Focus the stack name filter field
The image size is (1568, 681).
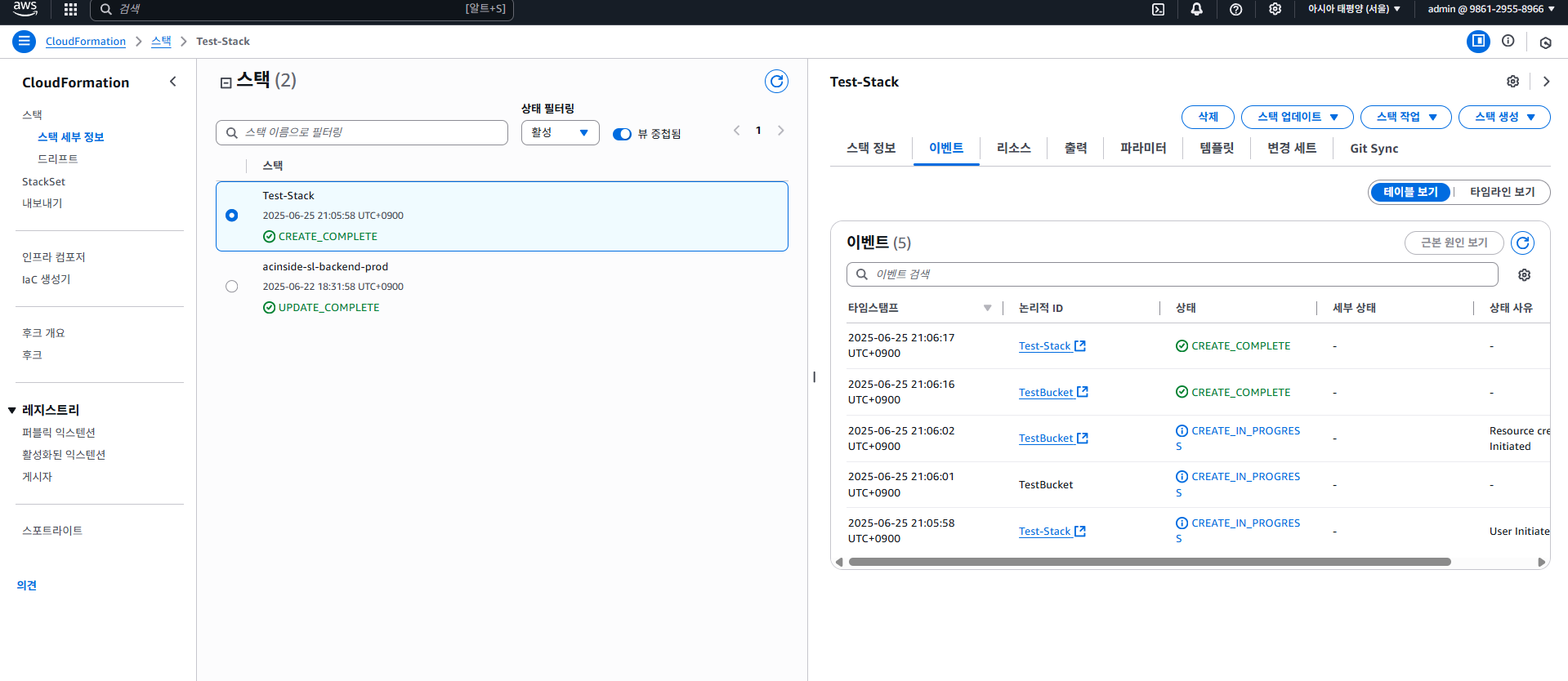(x=362, y=132)
